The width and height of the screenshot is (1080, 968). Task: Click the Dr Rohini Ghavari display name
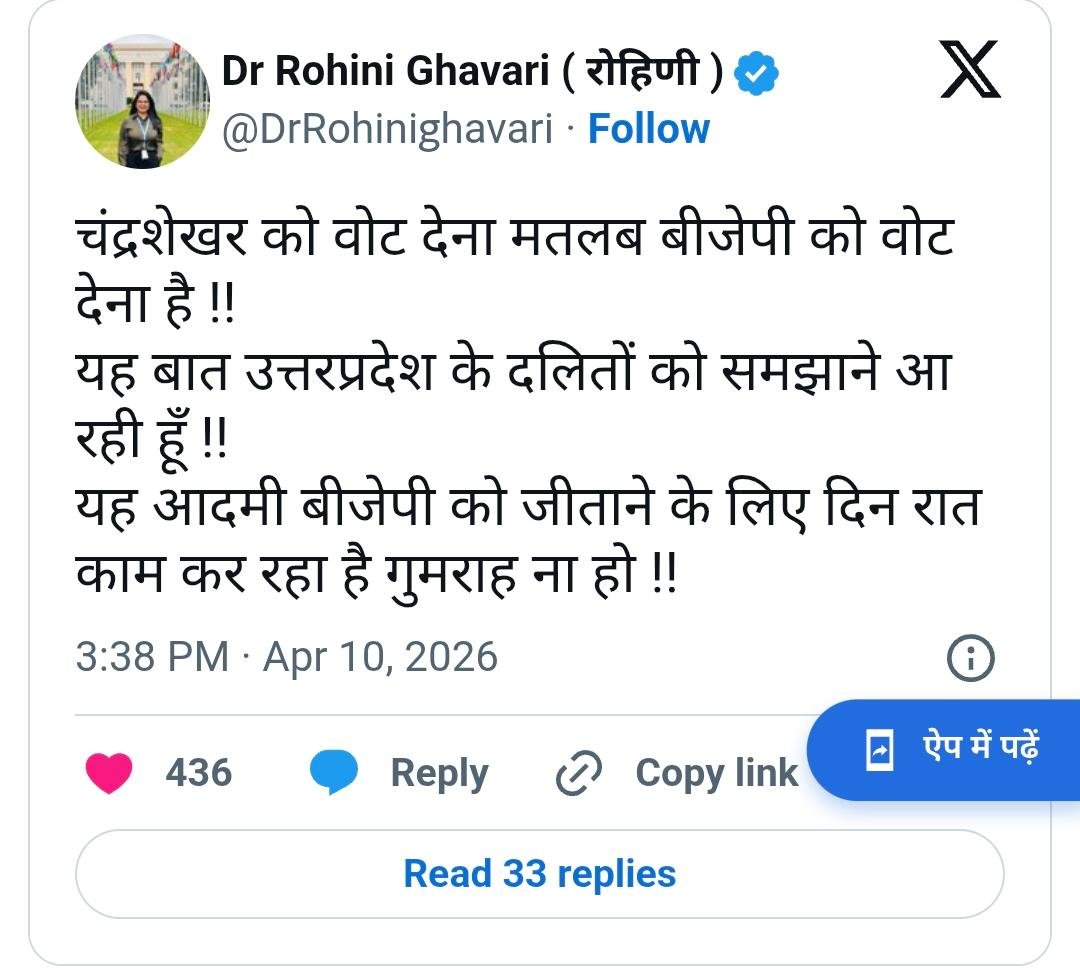[472, 71]
